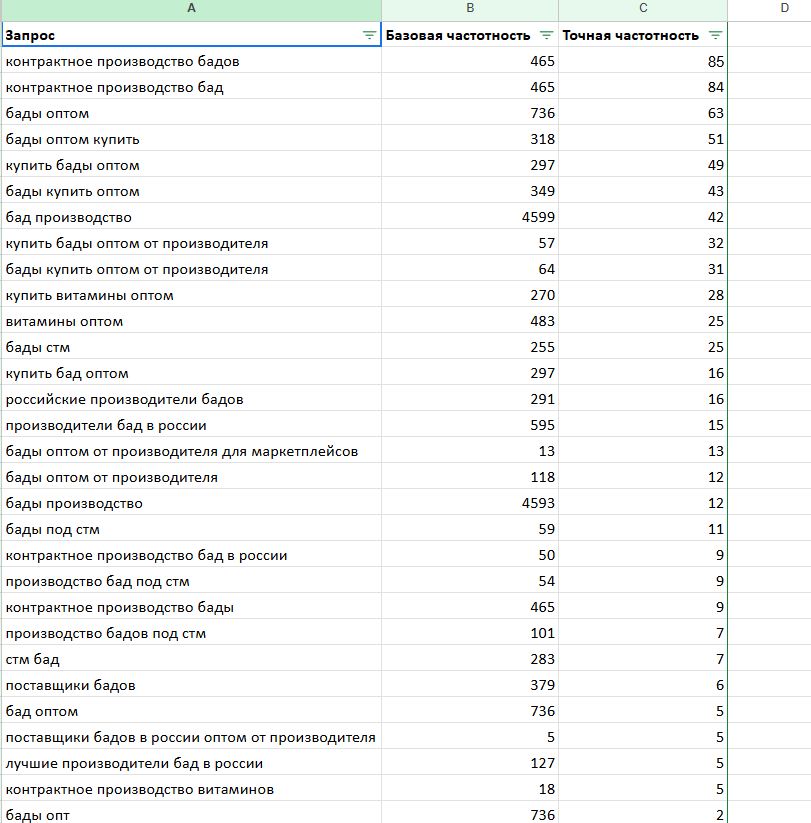Select cell купить бады оптом
Screen dimensions: 811x823
pyautogui.click(x=191, y=165)
